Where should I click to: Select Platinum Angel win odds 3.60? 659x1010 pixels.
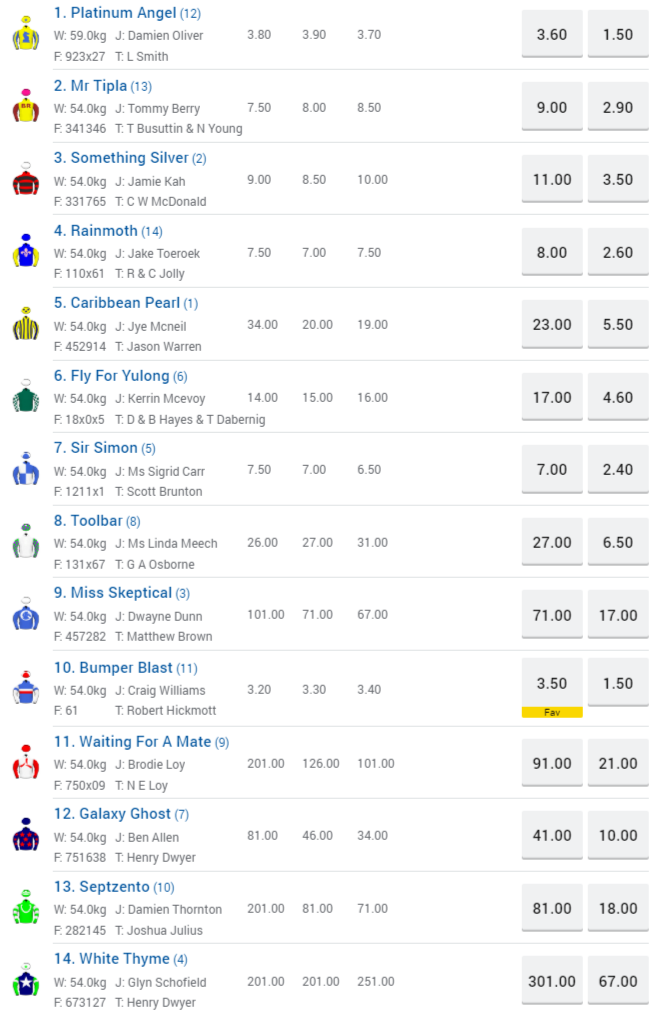pyautogui.click(x=552, y=35)
